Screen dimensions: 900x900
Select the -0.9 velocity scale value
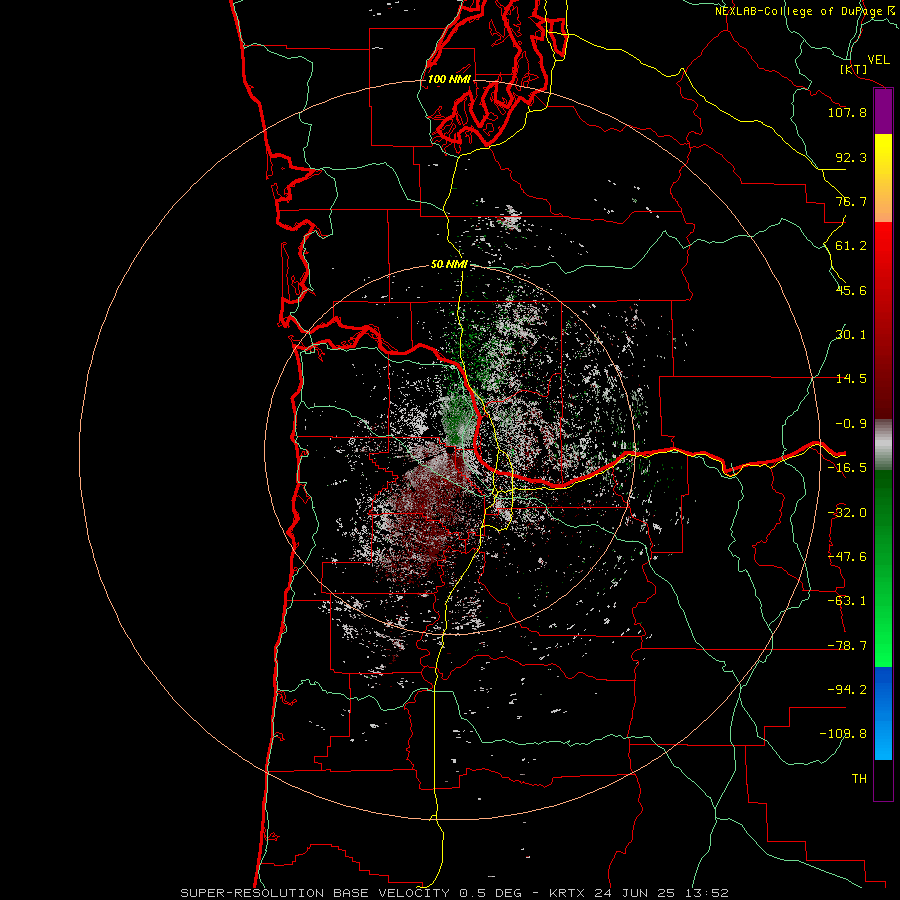click(851, 424)
